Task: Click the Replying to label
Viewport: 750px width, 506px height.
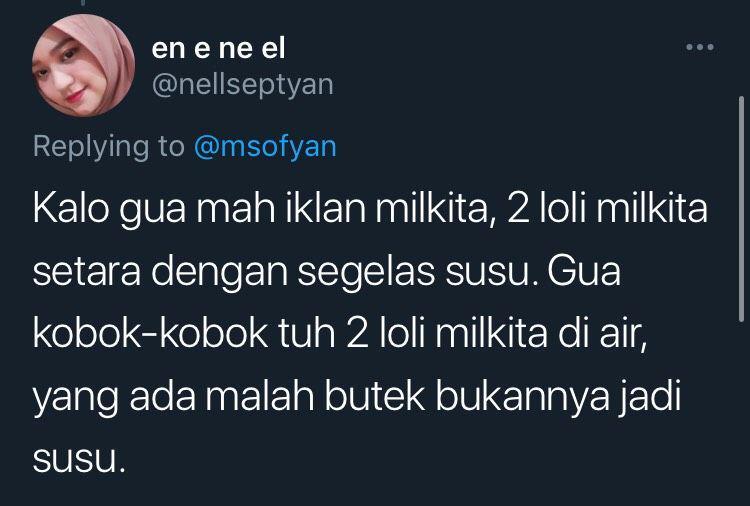Action: [109, 146]
